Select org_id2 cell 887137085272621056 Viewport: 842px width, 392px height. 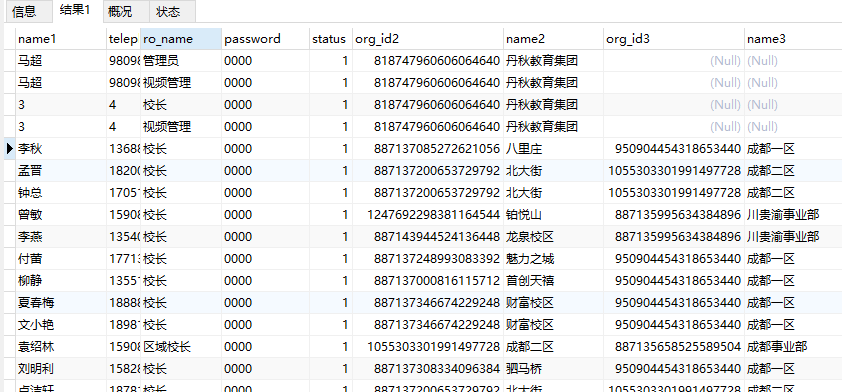428,149
